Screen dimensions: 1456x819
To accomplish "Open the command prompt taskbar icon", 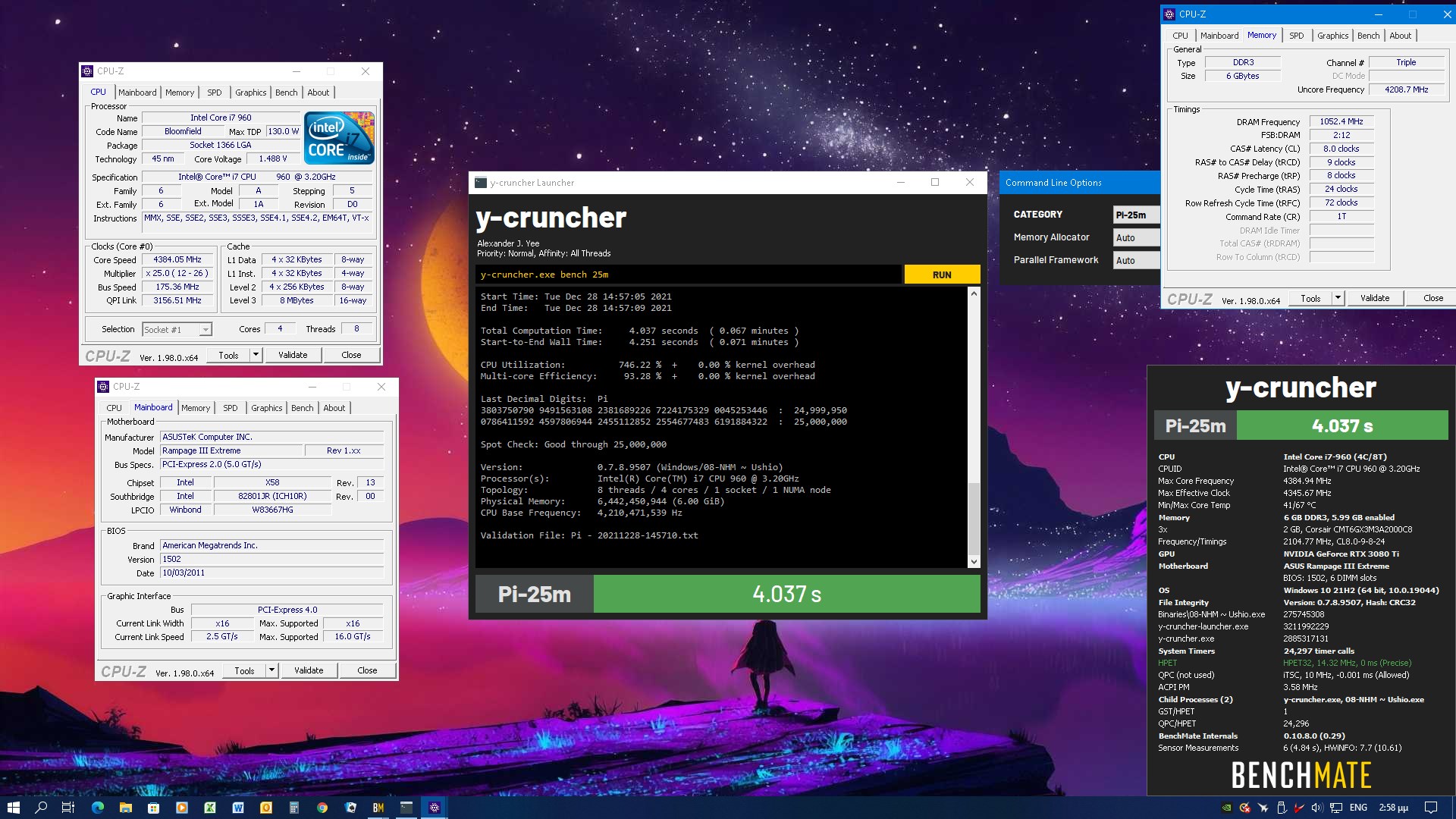I will coord(406,808).
